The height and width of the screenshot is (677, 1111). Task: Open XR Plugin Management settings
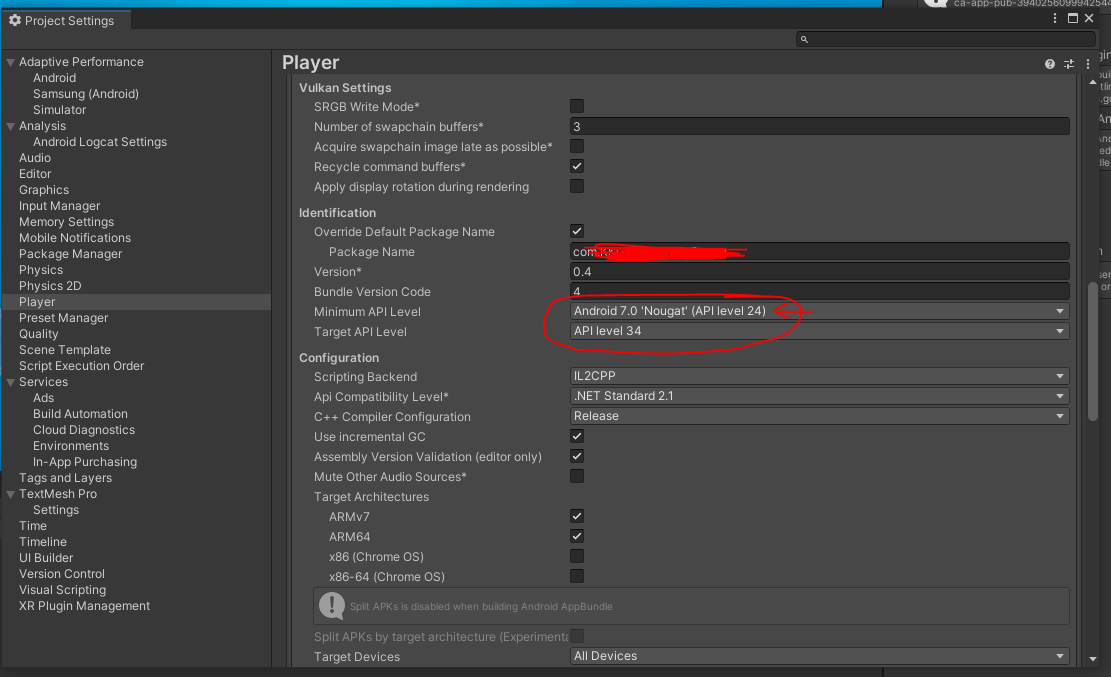point(84,606)
